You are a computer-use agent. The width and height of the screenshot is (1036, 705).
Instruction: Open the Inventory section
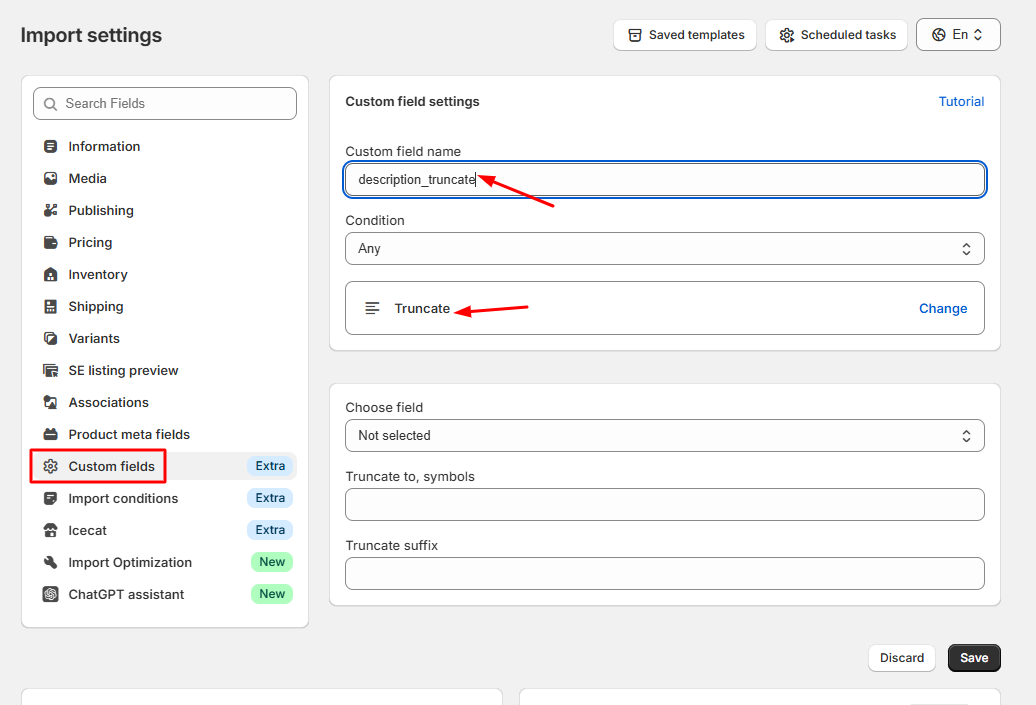(98, 275)
